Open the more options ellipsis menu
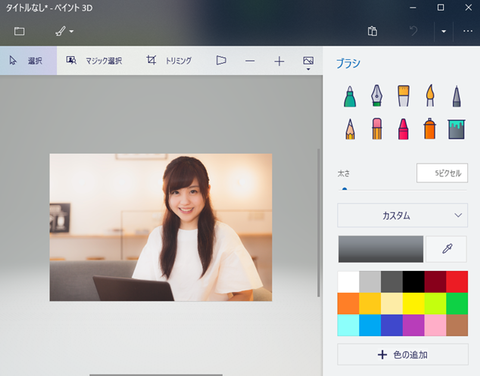The image size is (480, 376). pyautogui.click(x=468, y=31)
